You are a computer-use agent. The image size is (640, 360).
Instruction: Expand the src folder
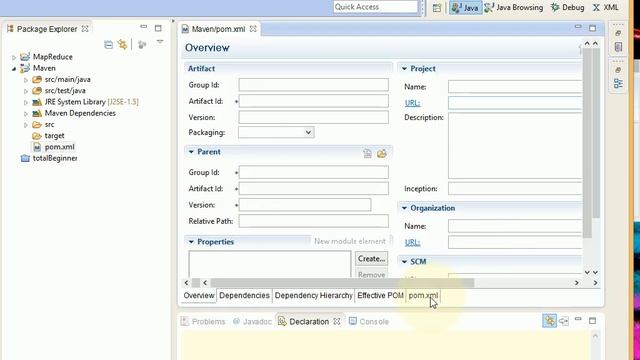coord(26,124)
